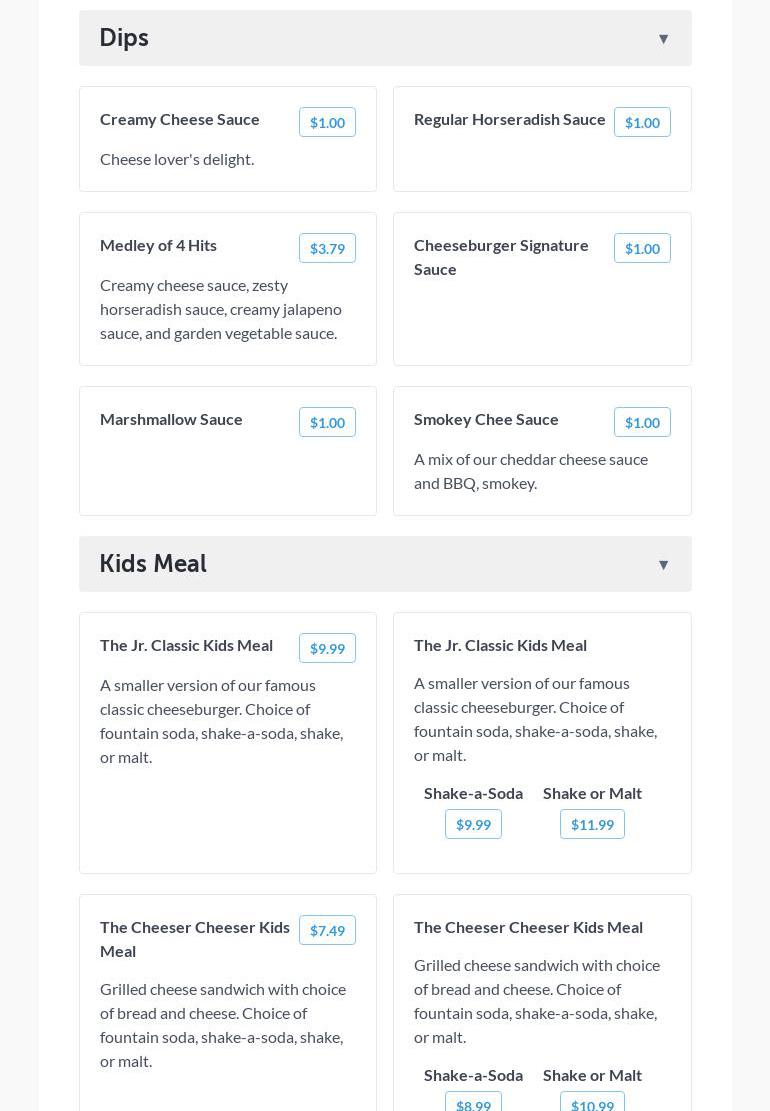Select Regular Horseradish Sauce $1.00 price
The height and width of the screenshot is (1111, 770).
[642, 122]
